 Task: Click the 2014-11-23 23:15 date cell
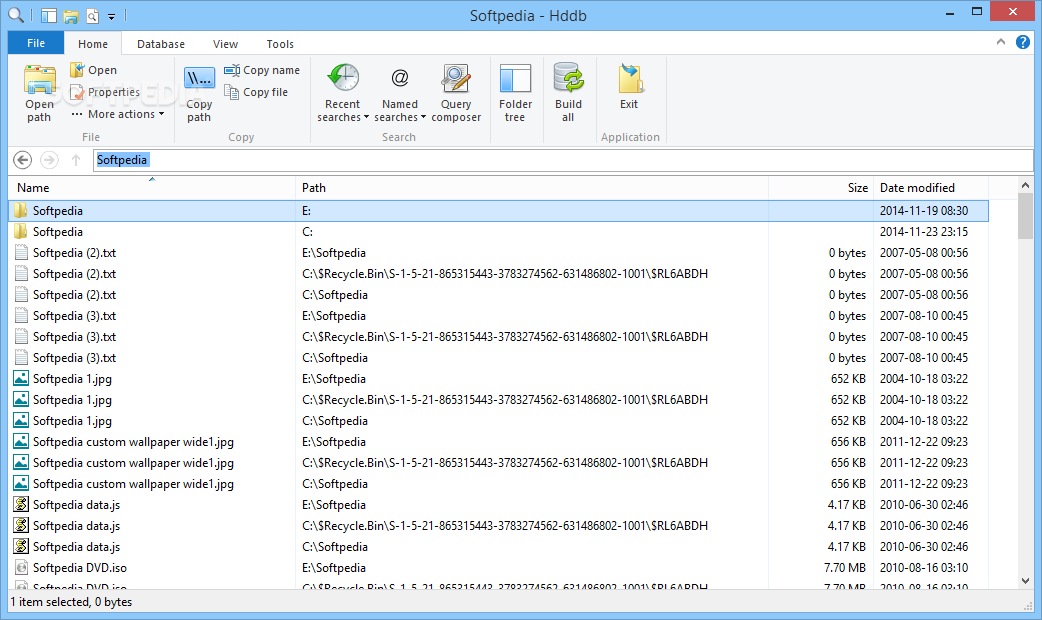tap(924, 232)
